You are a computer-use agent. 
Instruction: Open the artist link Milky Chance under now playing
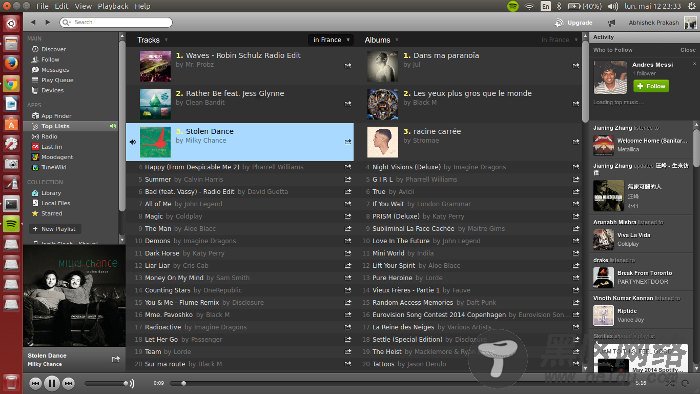(45, 364)
